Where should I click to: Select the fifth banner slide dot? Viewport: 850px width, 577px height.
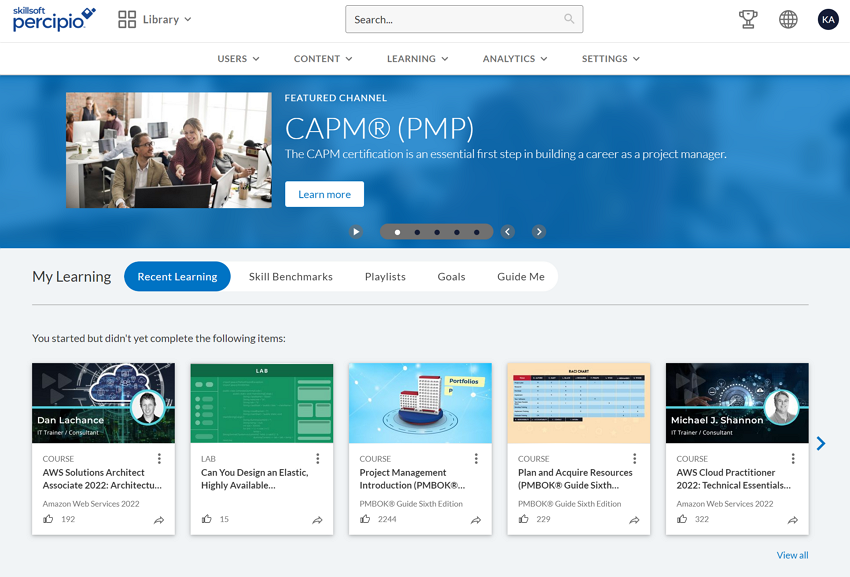476,232
